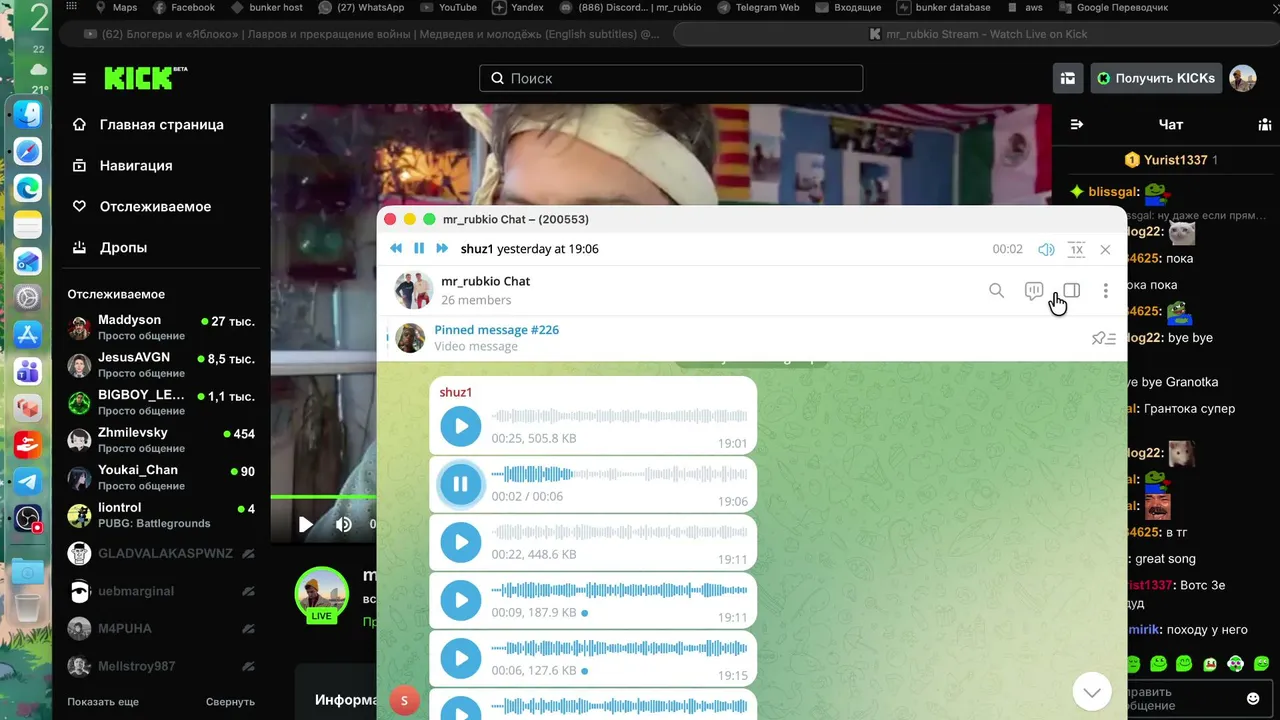Screen dimensions: 1280x720
Task: Open Safari from the Dock
Action: click(28, 151)
